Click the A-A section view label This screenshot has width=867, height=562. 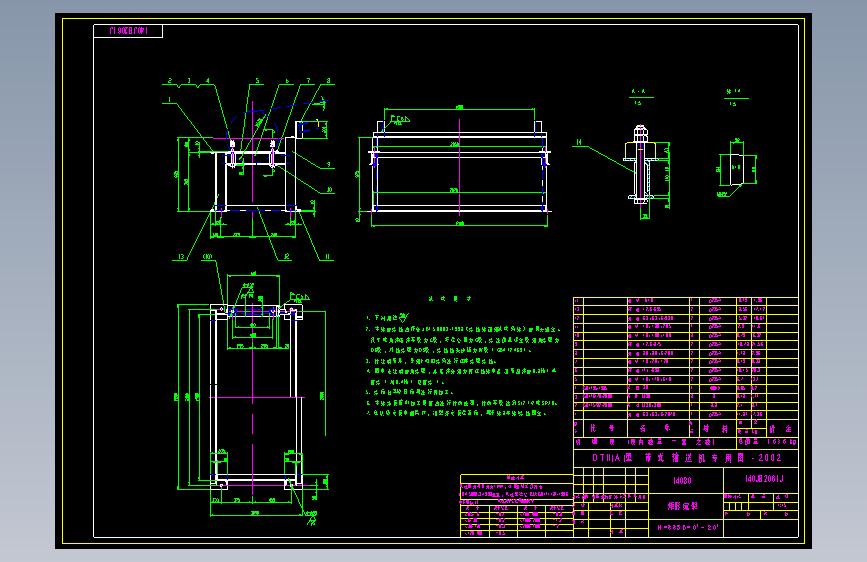(x=638, y=92)
